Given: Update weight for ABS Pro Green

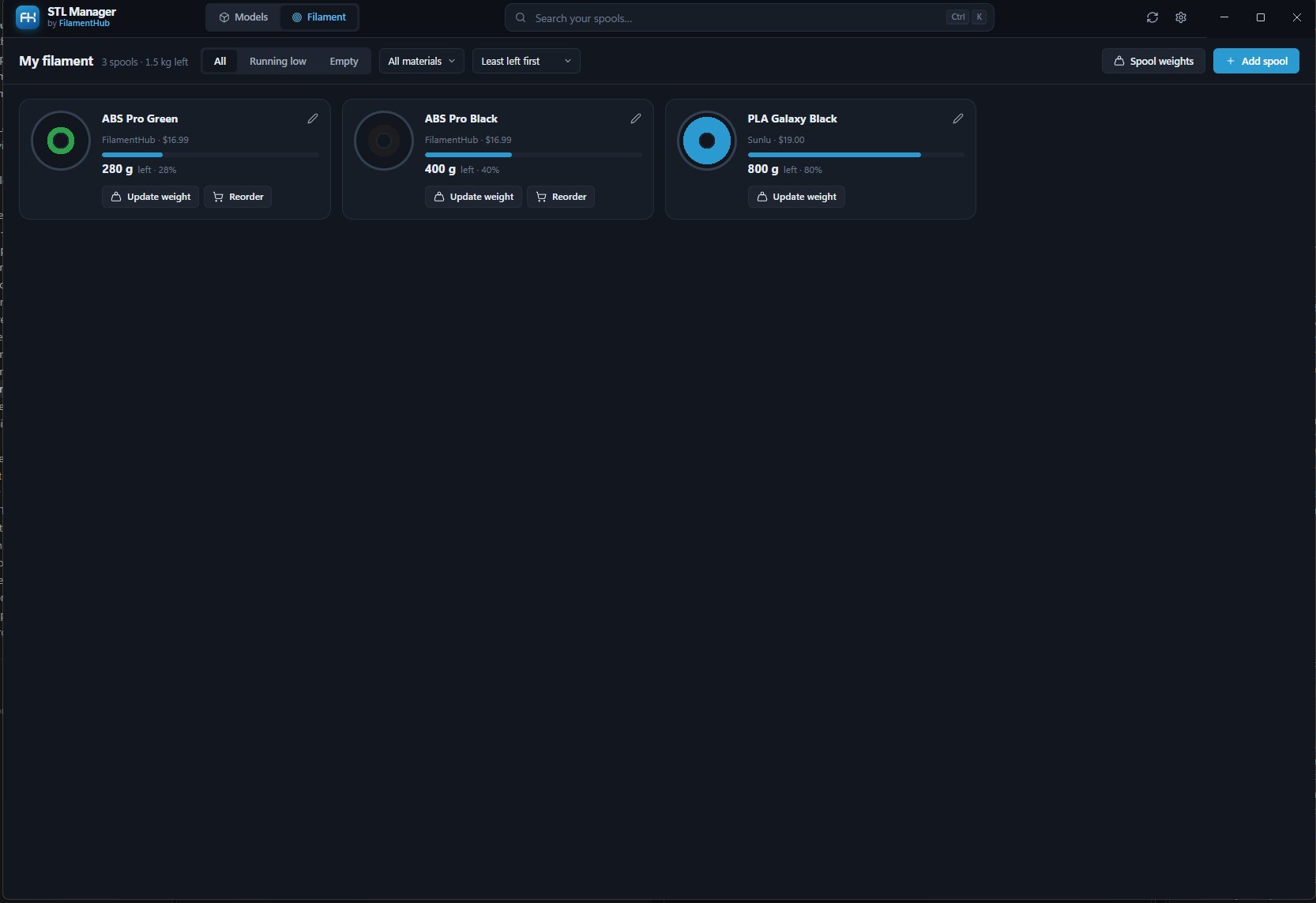Looking at the screenshot, I should (151, 197).
